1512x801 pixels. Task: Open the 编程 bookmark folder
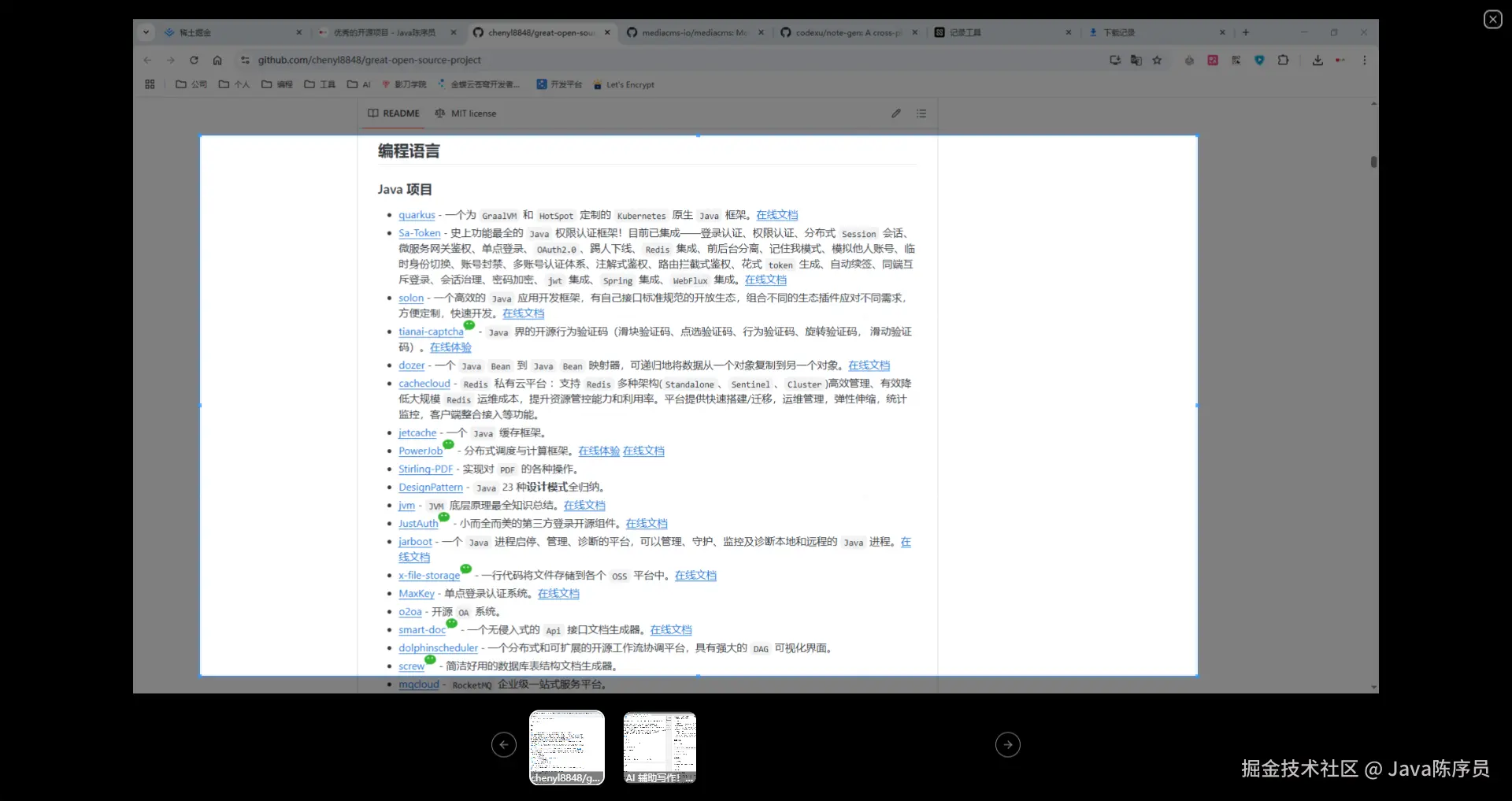click(x=277, y=84)
